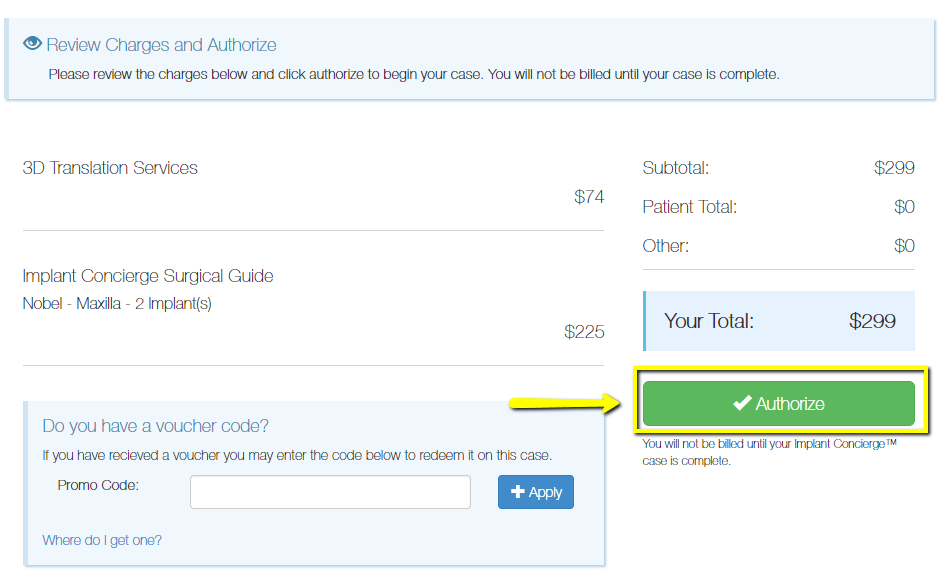The image size is (940, 580).
Task: Click the eye icon beside Review Charges
Action: (x=33, y=44)
